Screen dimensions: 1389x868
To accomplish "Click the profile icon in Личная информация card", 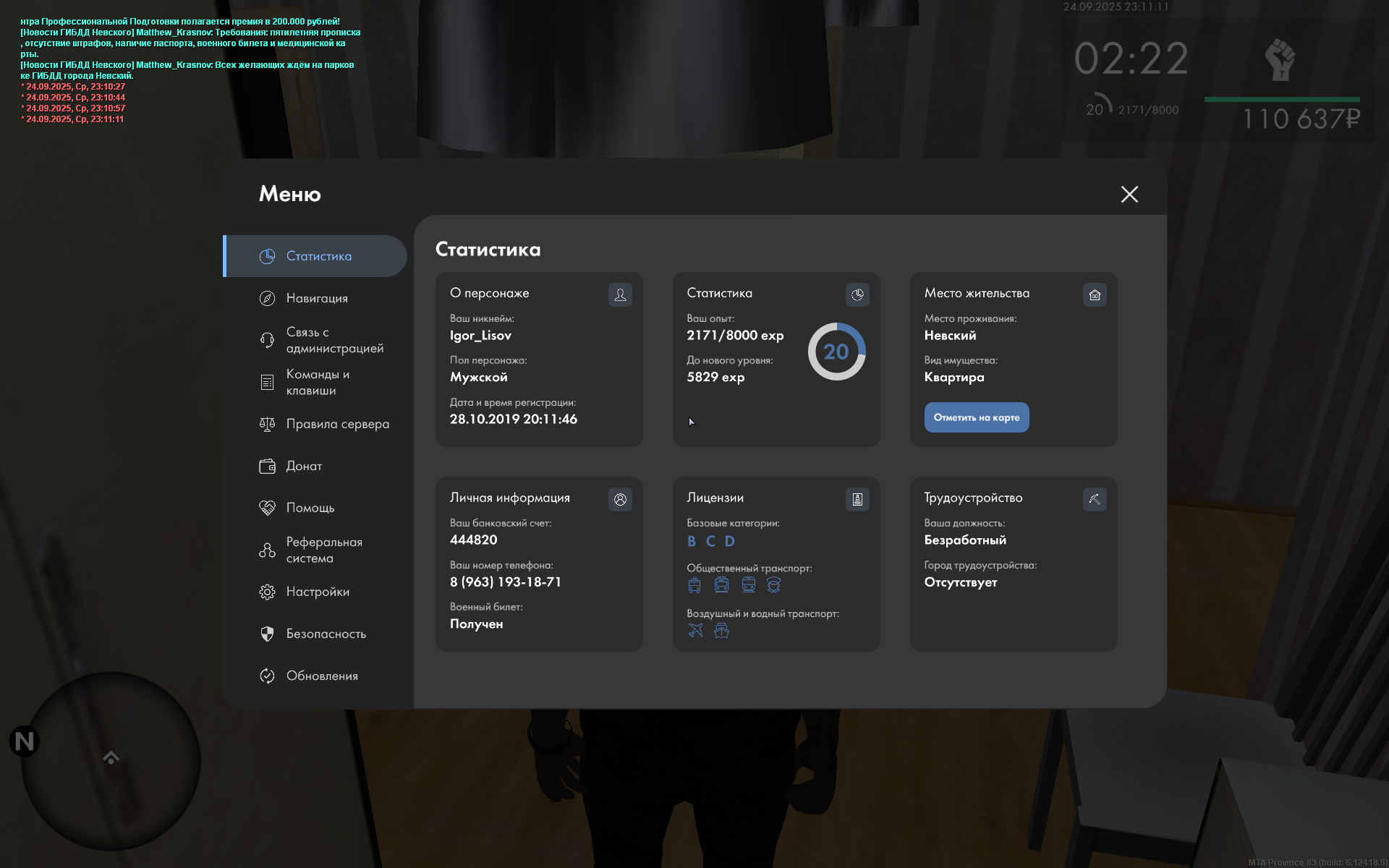I will tap(620, 499).
